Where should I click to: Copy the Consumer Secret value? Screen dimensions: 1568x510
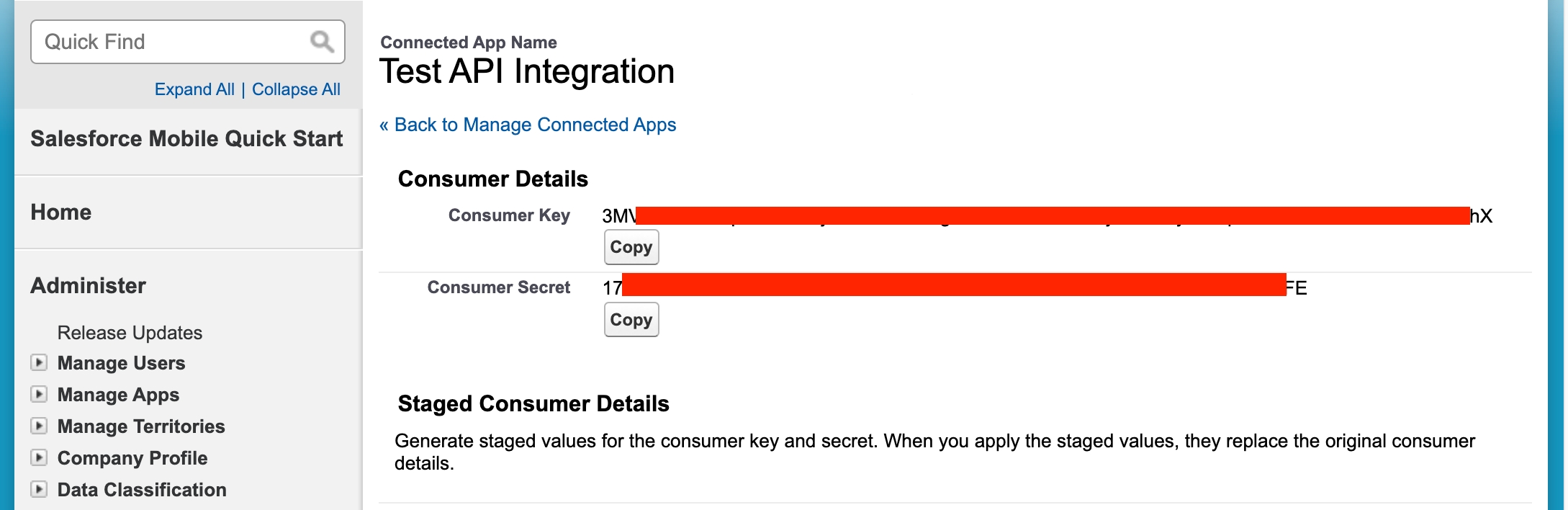click(631, 320)
